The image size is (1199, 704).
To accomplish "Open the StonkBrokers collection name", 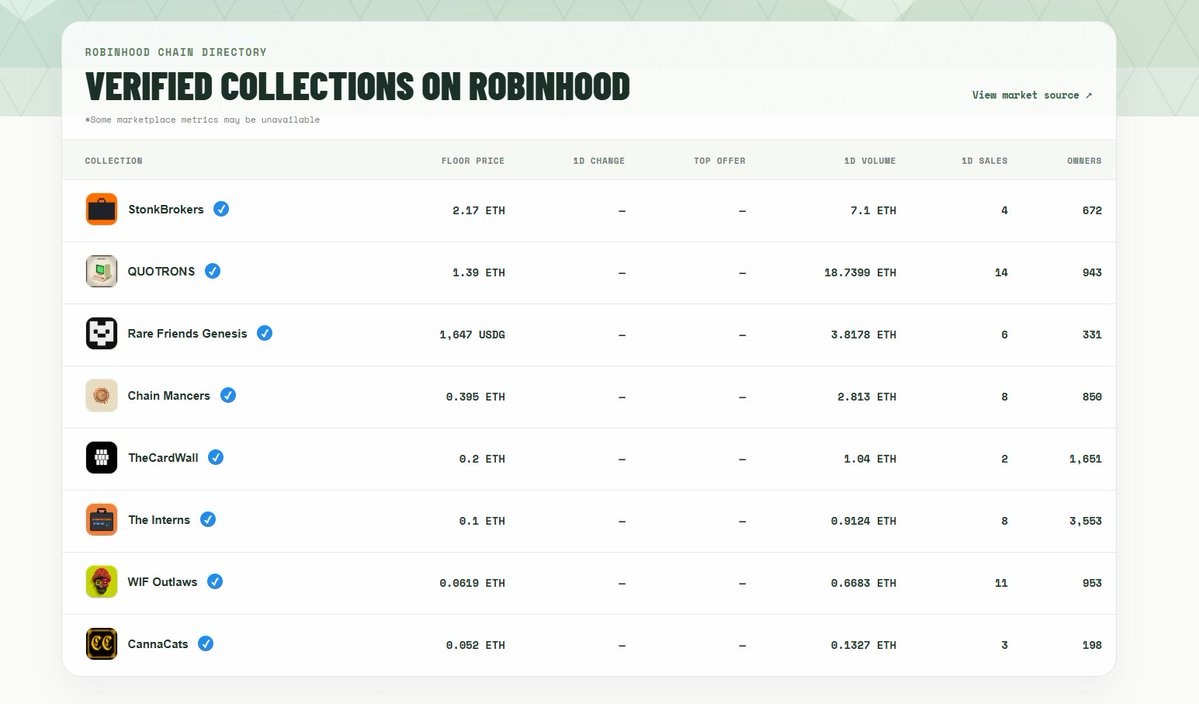I will point(166,209).
